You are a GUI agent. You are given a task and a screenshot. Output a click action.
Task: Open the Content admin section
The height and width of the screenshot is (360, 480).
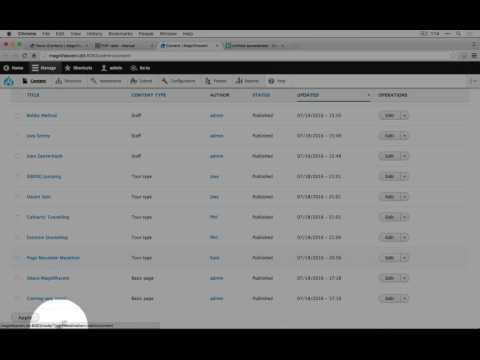click(x=34, y=81)
